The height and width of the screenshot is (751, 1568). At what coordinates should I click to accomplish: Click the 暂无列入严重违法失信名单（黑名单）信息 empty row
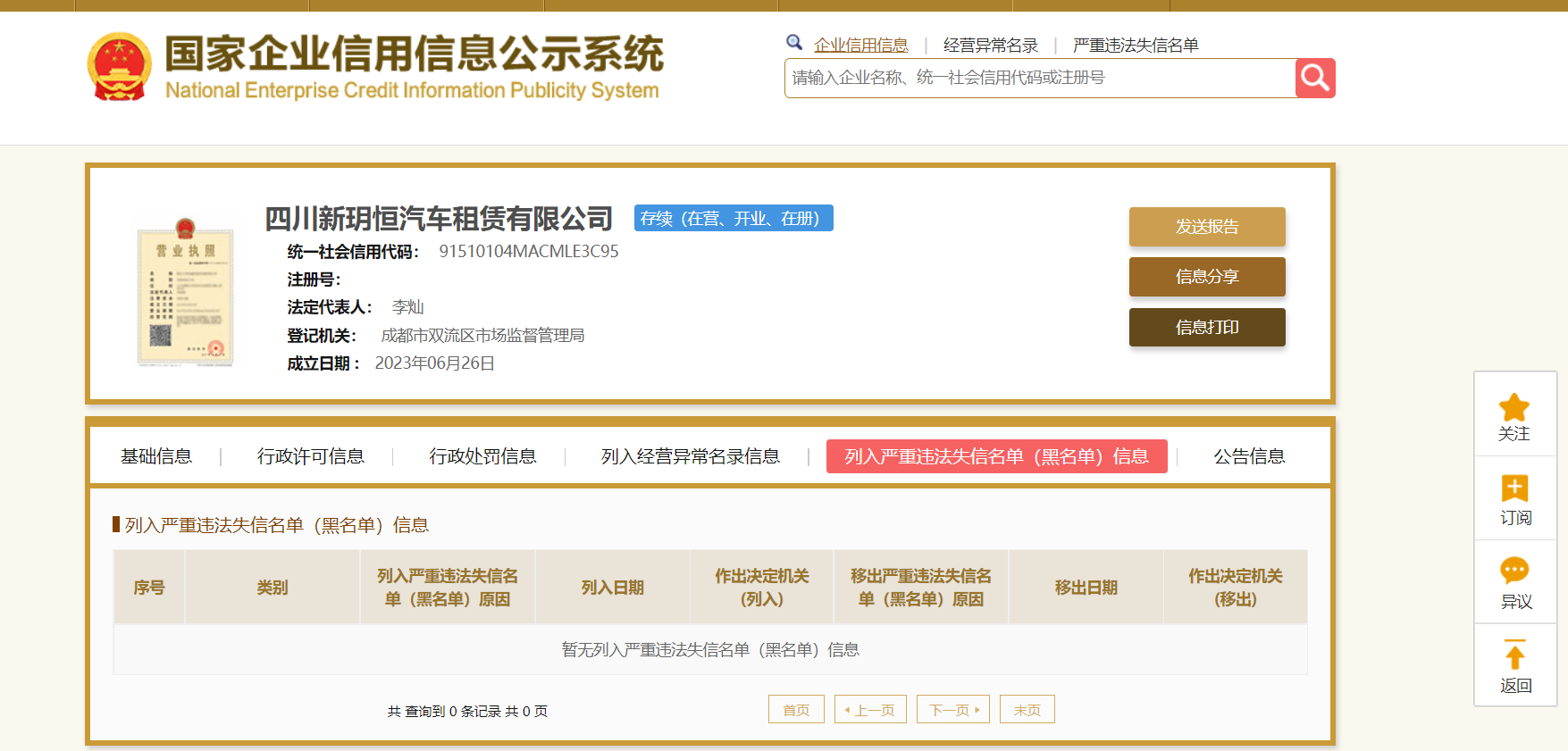(710, 649)
